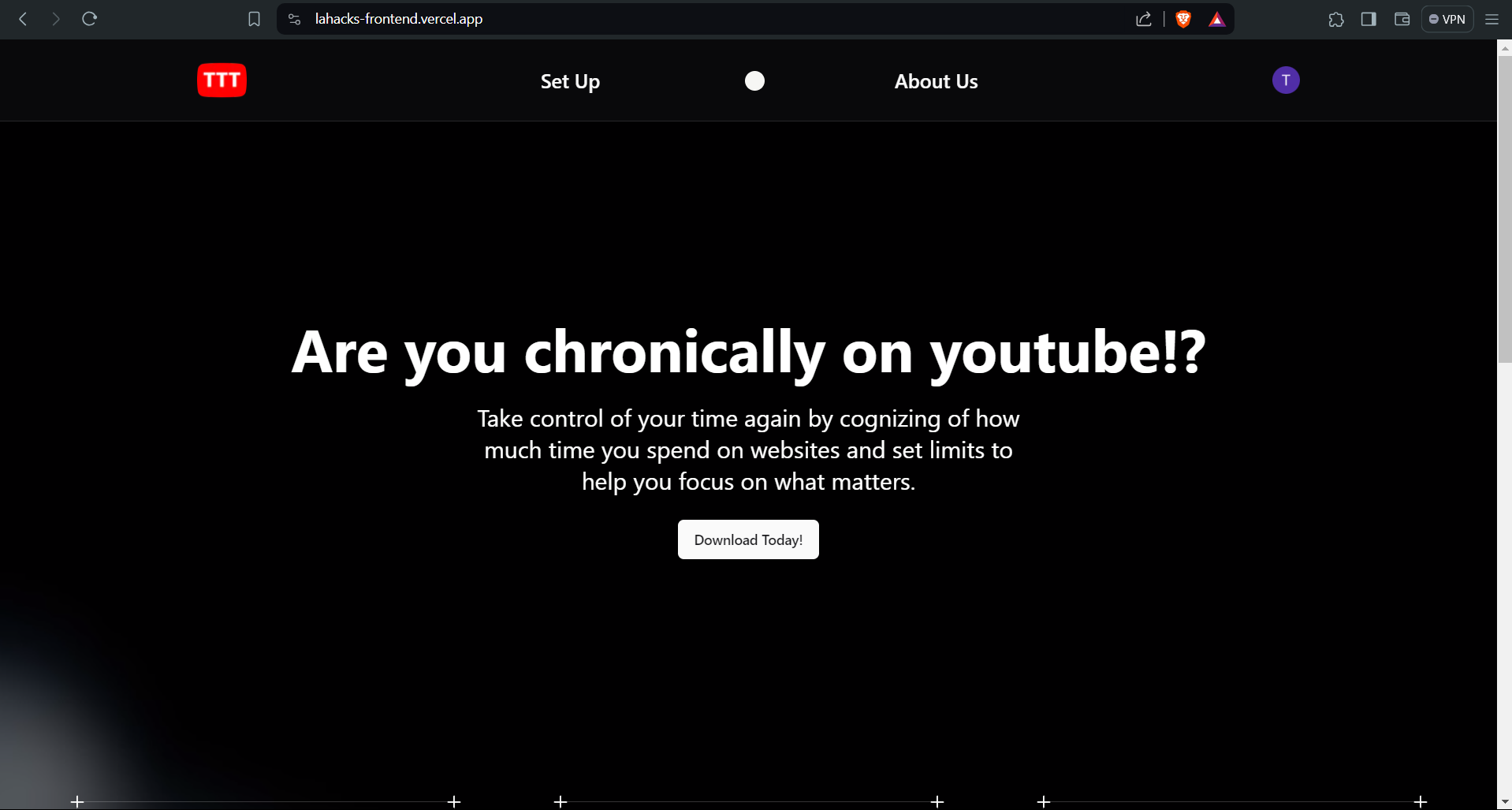Click the vertical scrollbar thumb
The image size is (1512, 810).
click(x=1504, y=209)
